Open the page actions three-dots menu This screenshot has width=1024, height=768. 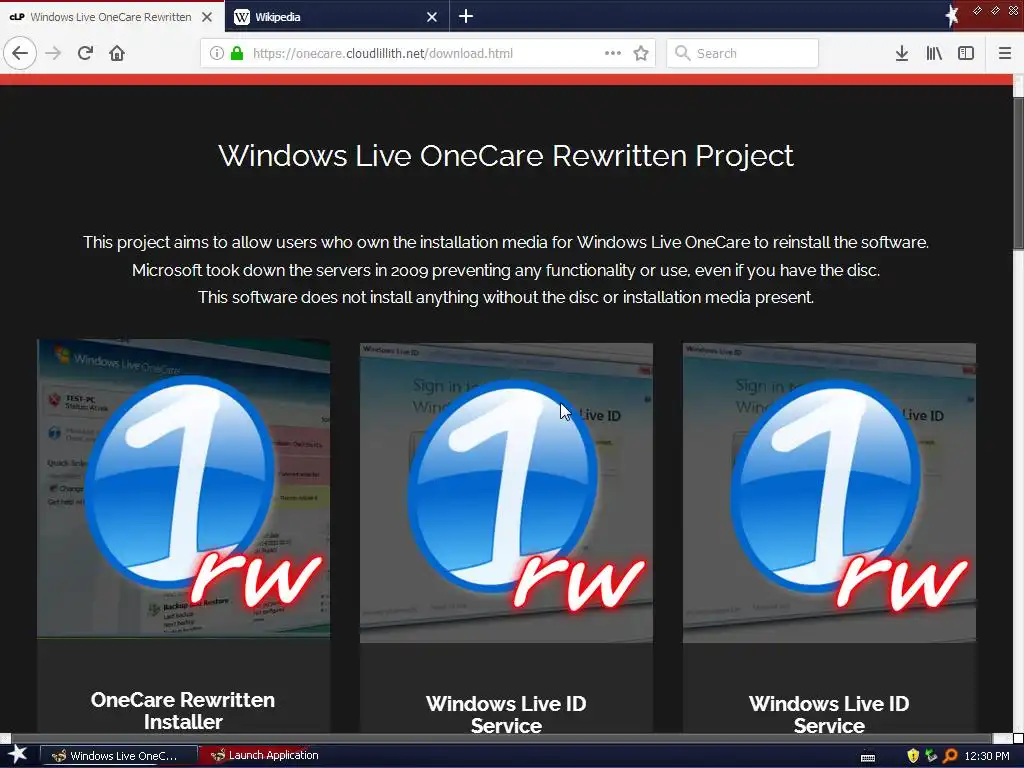pos(613,53)
